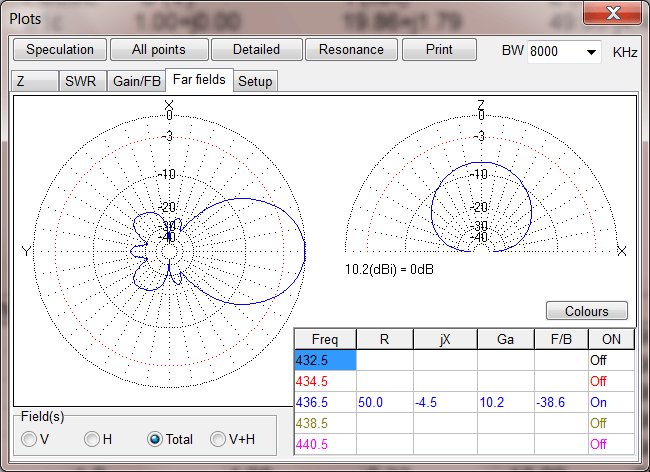Switch to the SWR tab
This screenshot has height=472, width=650.
[x=81, y=81]
